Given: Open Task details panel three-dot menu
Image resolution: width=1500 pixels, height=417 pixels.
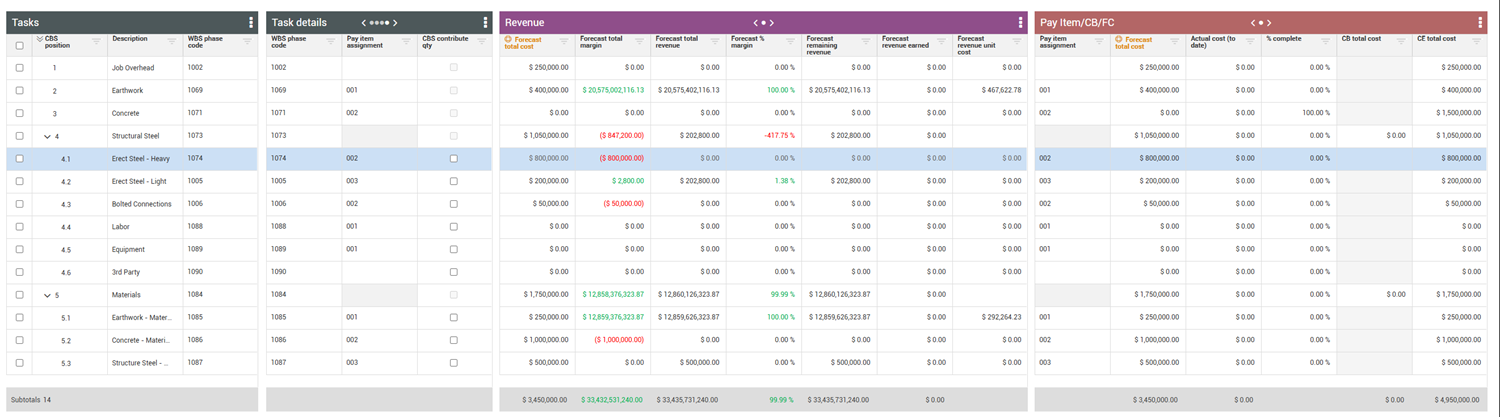Looking at the screenshot, I should (485, 22).
